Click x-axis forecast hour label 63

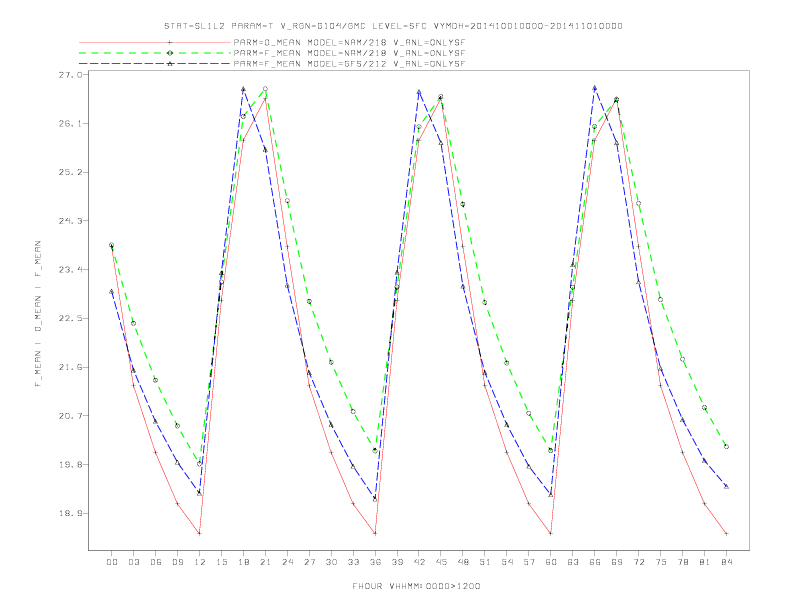pyautogui.click(x=573, y=562)
